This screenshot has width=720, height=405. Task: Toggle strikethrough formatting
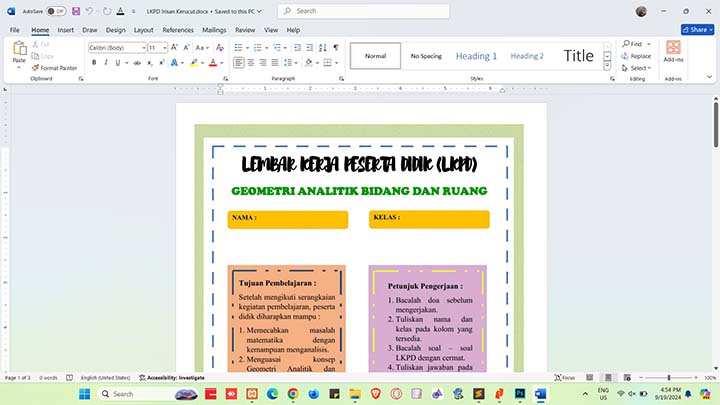click(x=135, y=62)
